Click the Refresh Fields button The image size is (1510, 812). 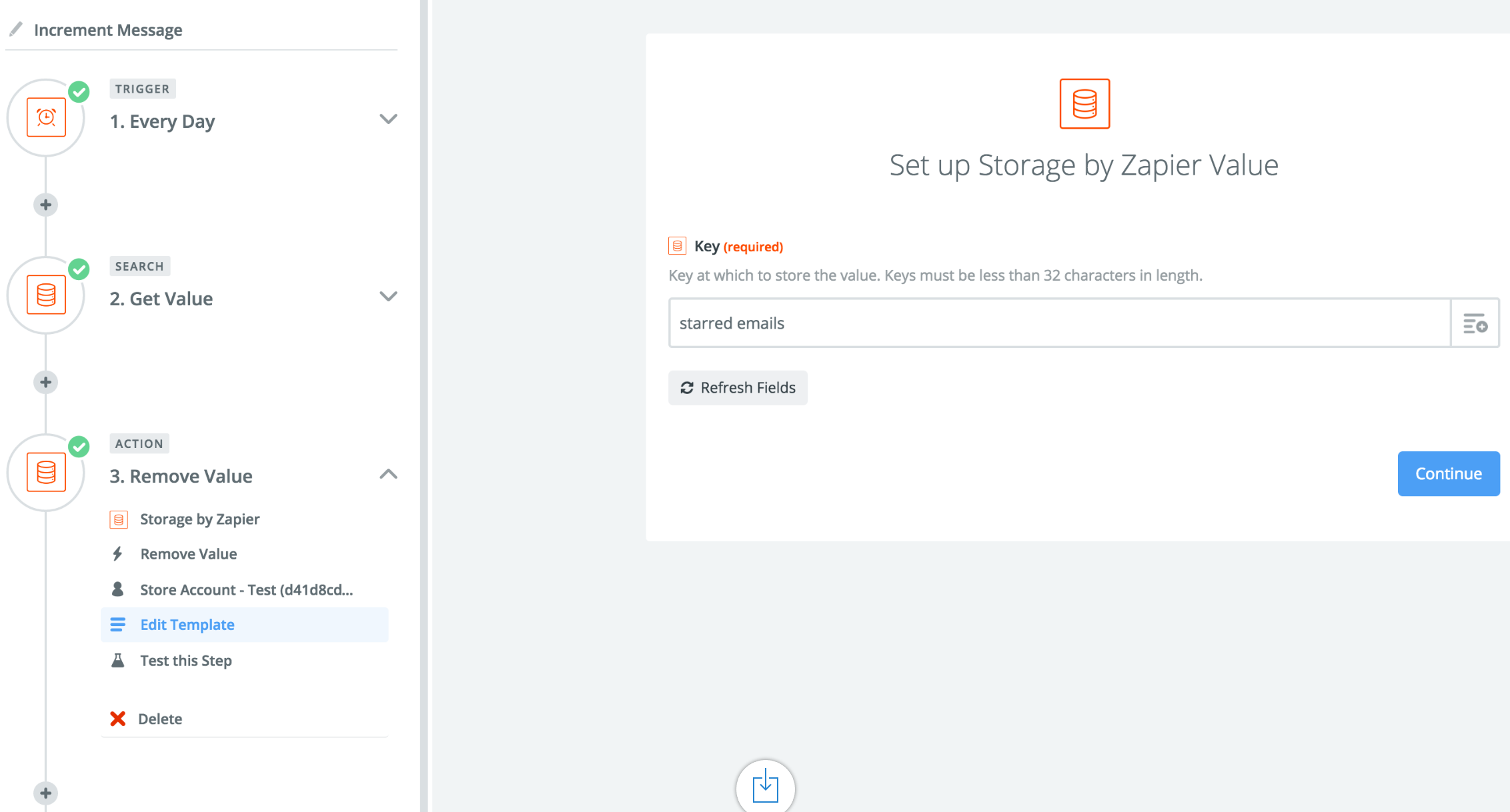pyautogui.click(x=738, y=388)
